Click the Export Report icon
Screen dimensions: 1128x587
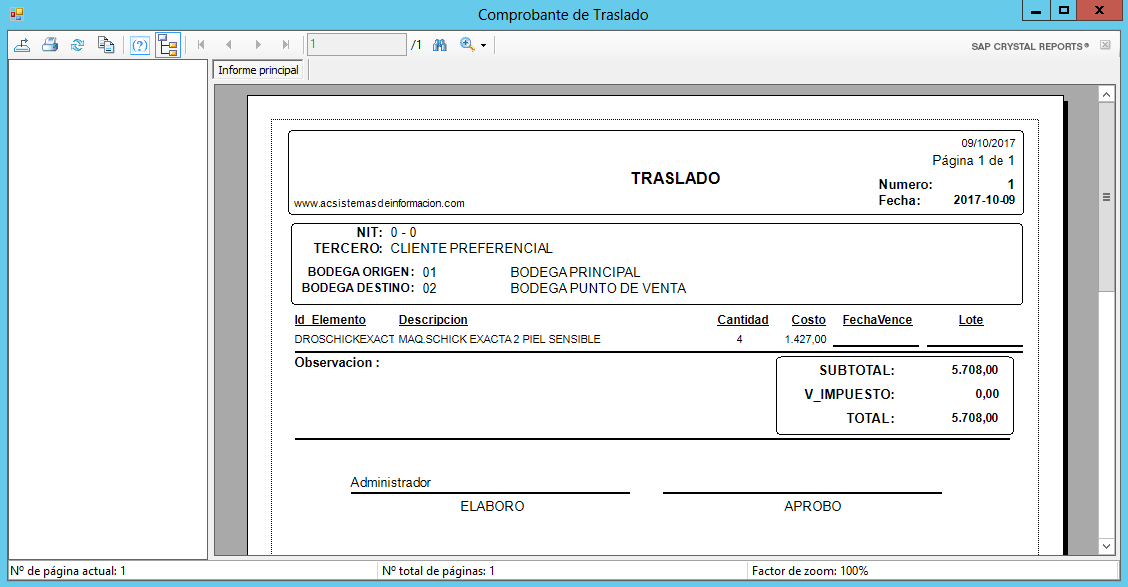pos(22,45)
